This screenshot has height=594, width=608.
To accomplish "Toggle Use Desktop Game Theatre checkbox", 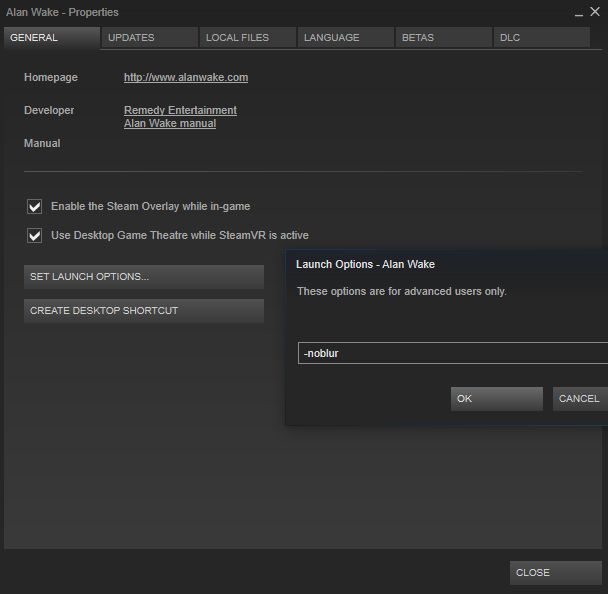I will (x=35, y=235).
